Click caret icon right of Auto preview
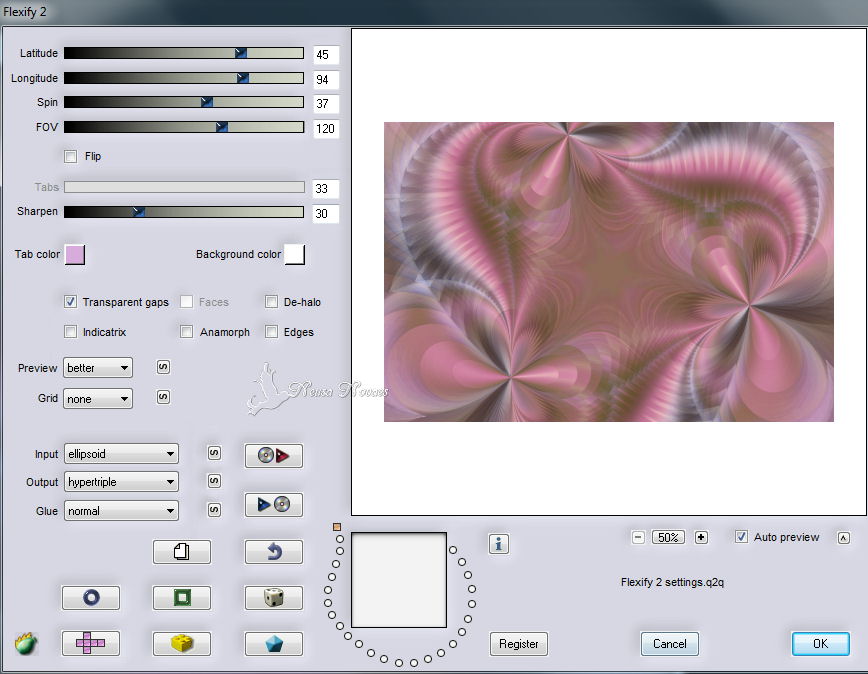This screenshot has width=868, height=674. pyautogui.click(x=844, y=538)
